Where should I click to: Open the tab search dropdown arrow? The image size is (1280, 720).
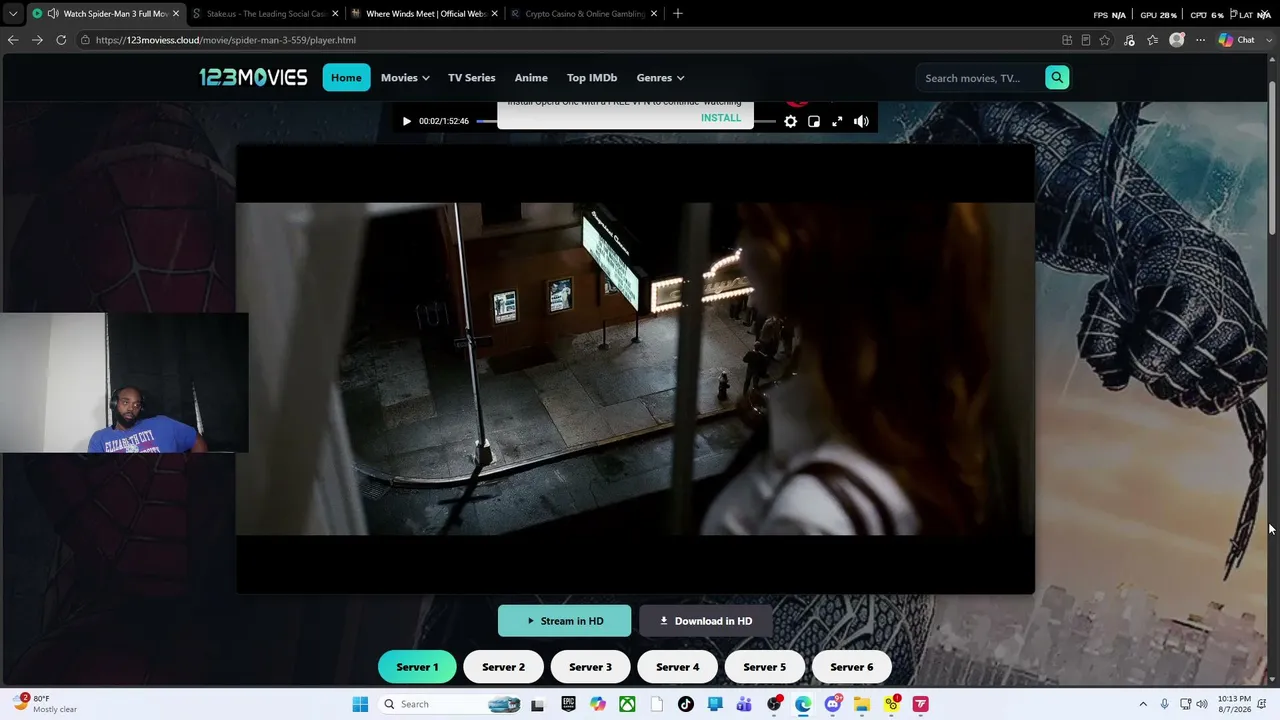click(x=12, y=14)
